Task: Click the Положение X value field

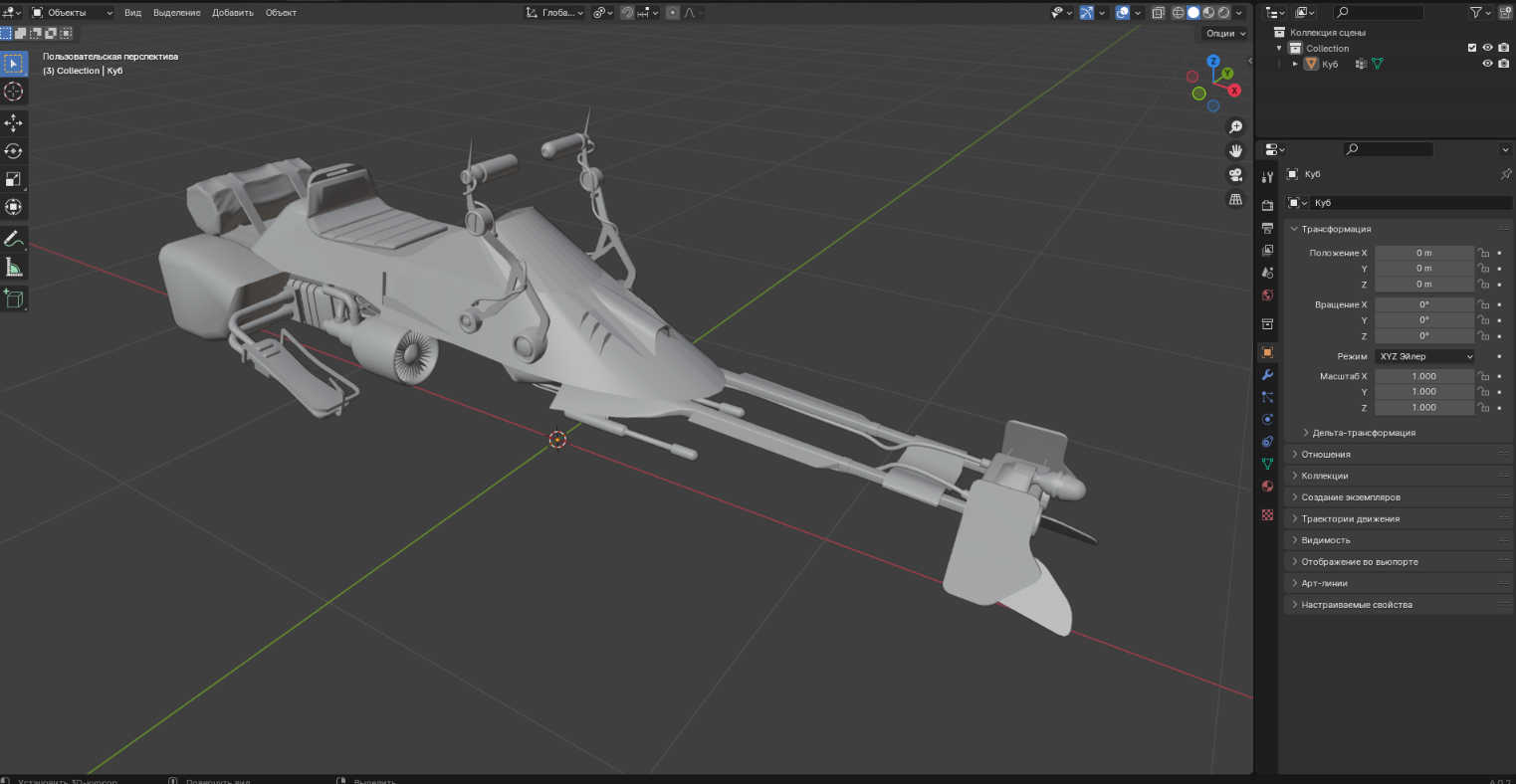Action: (x=1424, y=253)
